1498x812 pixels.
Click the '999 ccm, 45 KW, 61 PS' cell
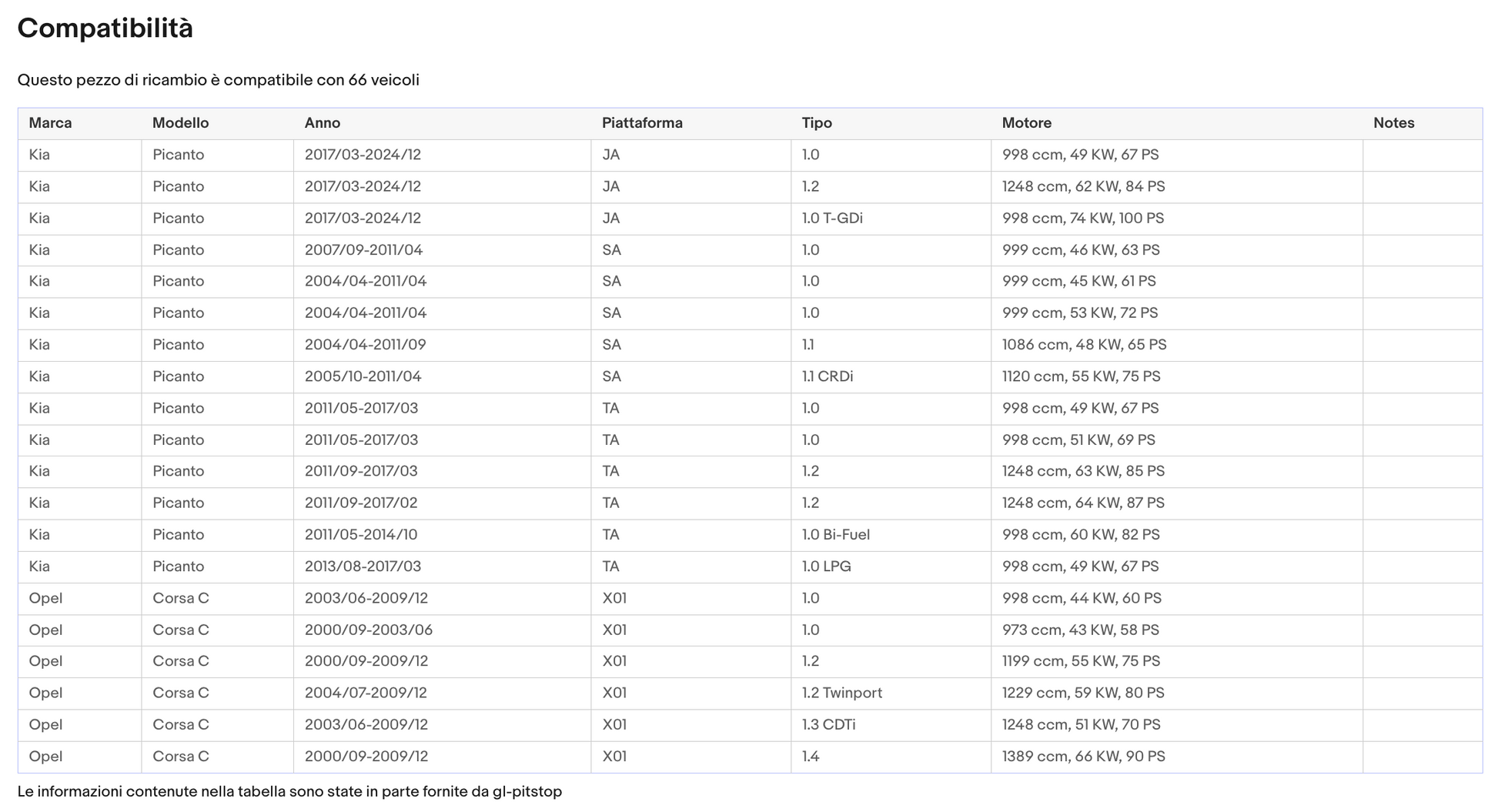pos(1177,282)
